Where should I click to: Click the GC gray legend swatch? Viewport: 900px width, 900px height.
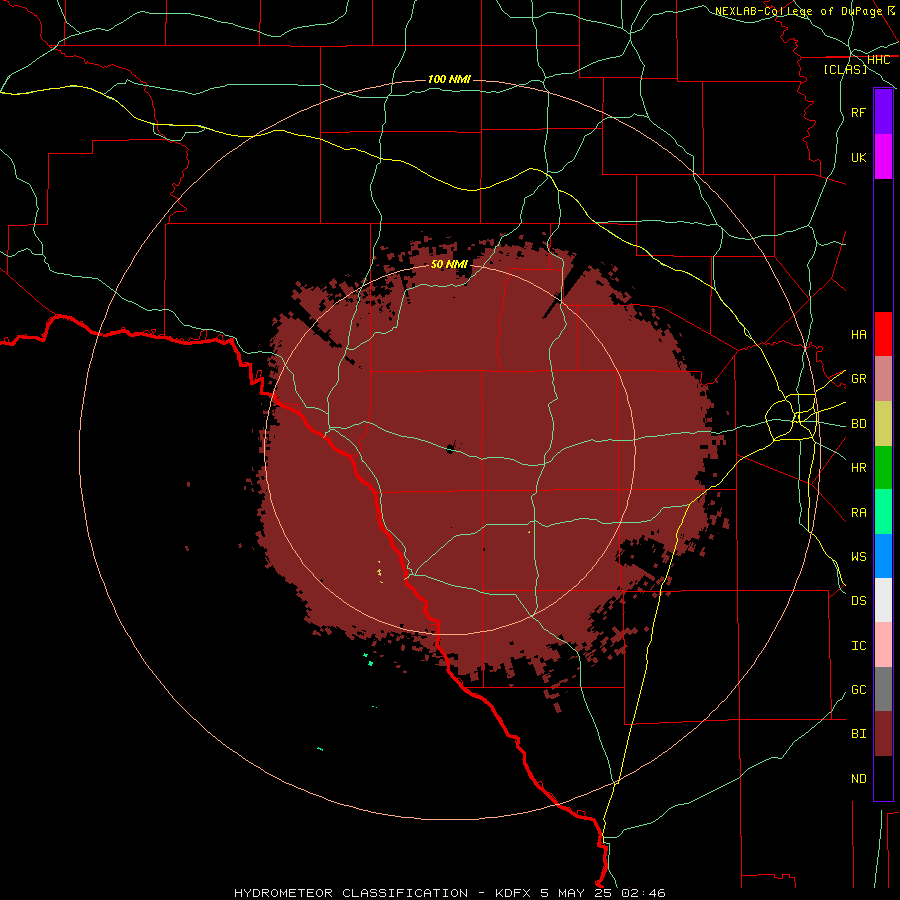tap(883, 689)
